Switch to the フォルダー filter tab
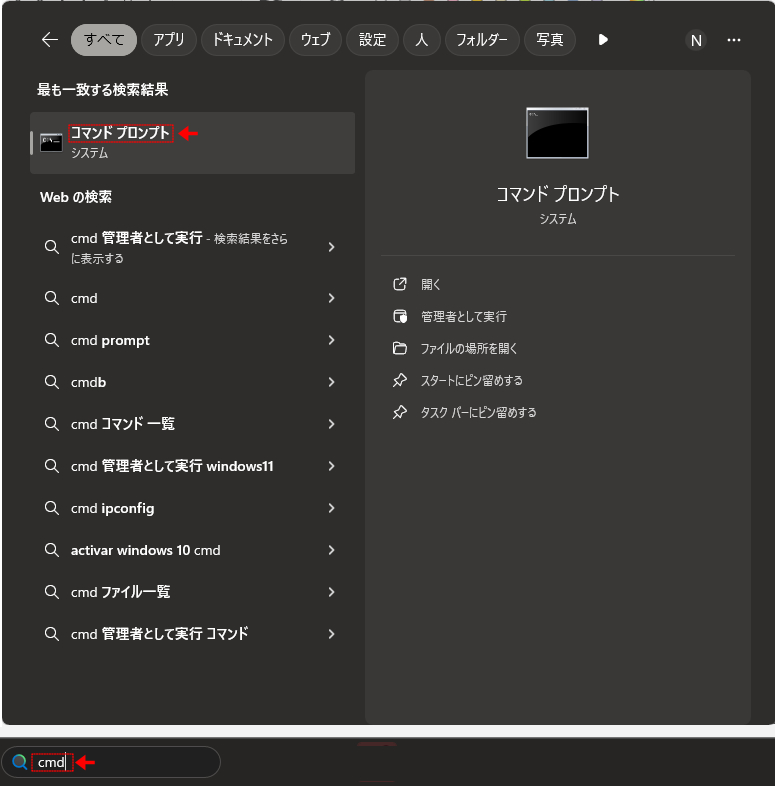 482,40
